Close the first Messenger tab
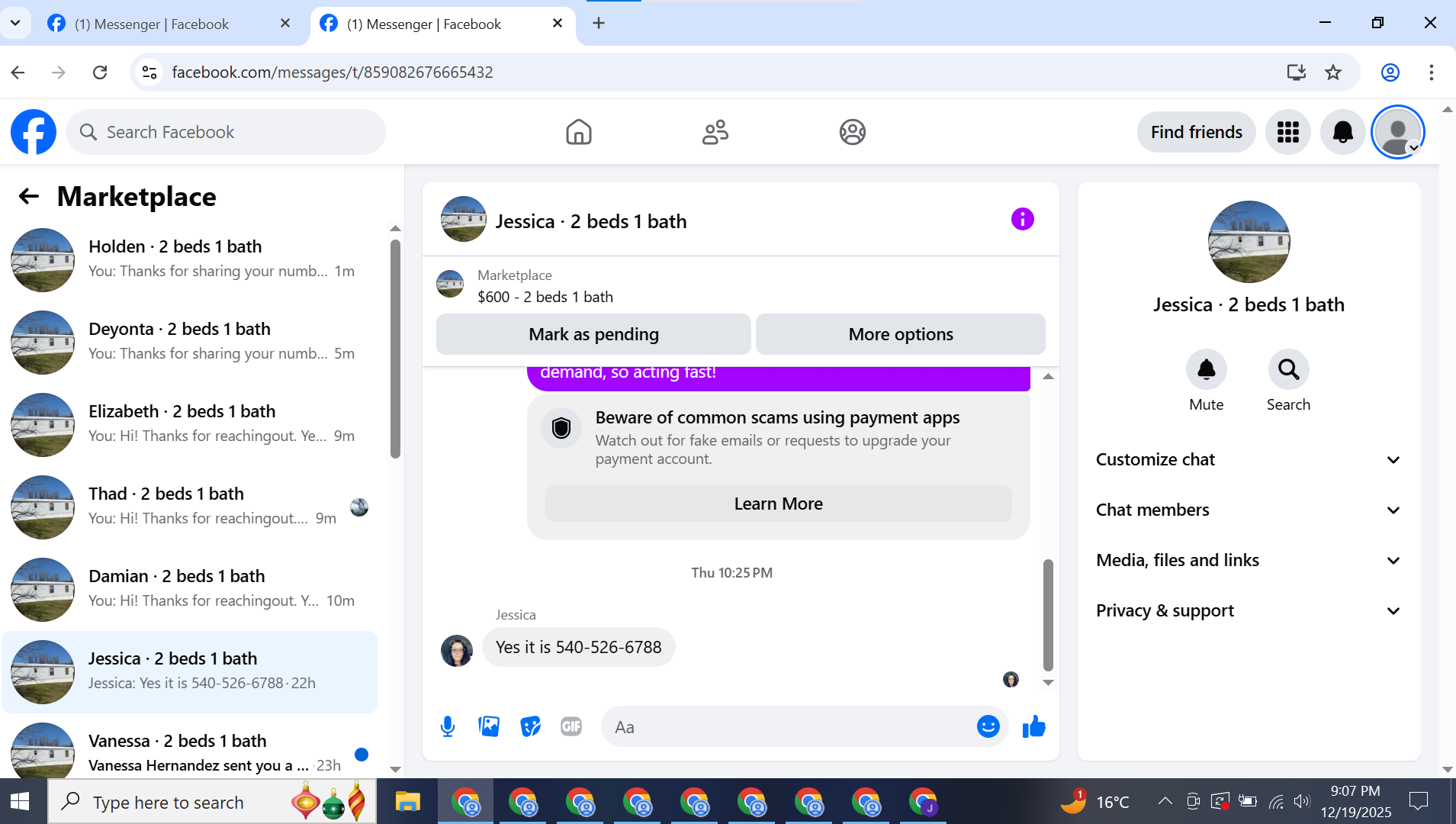Viewport: 1456px width, 824px height. pos(285,23)
